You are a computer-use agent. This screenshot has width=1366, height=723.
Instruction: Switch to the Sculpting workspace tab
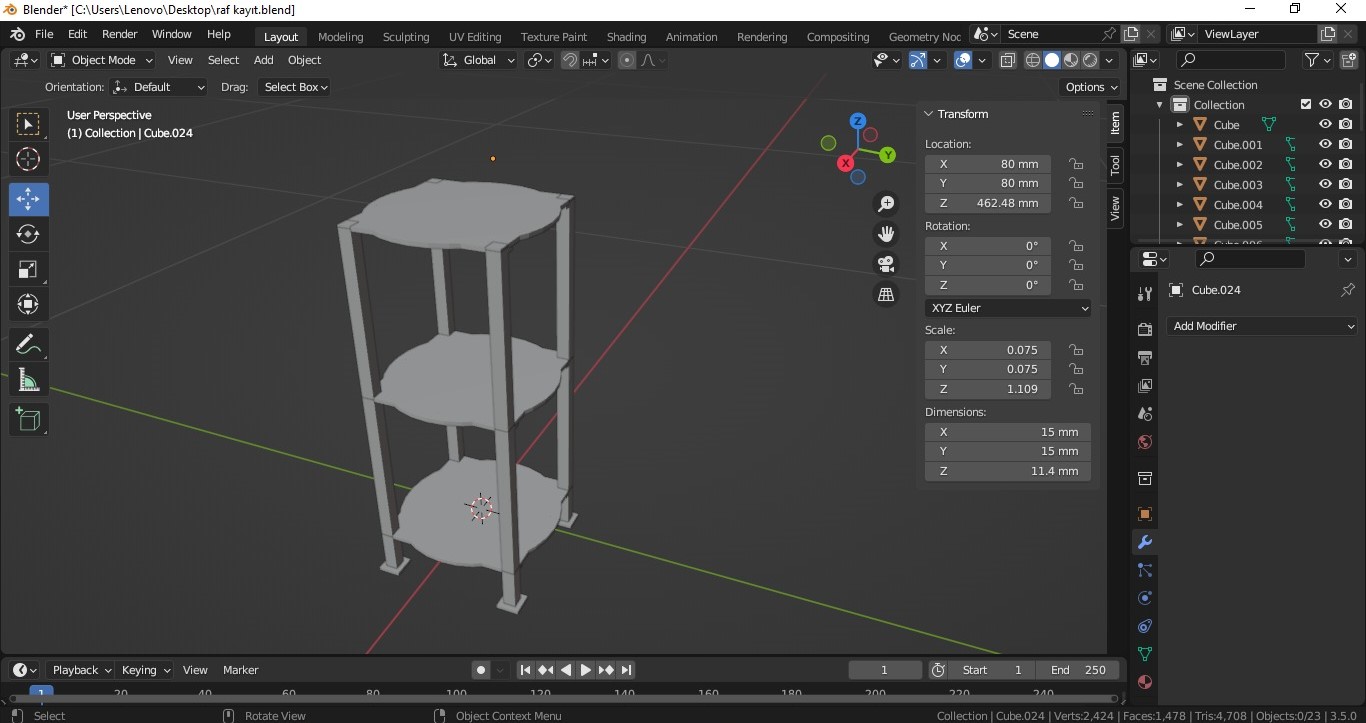point(406,37)
